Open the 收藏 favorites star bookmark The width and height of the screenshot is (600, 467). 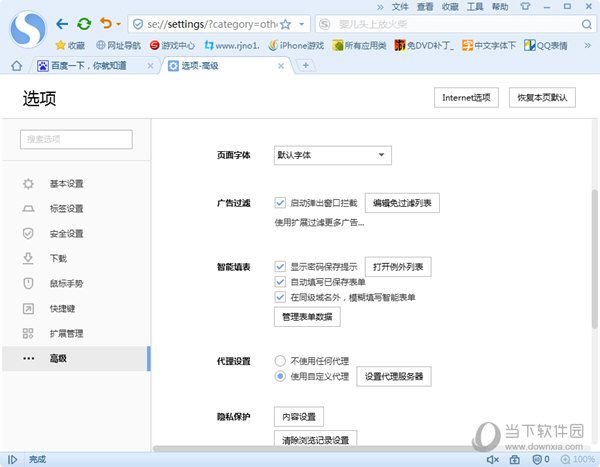pos(70,46)
